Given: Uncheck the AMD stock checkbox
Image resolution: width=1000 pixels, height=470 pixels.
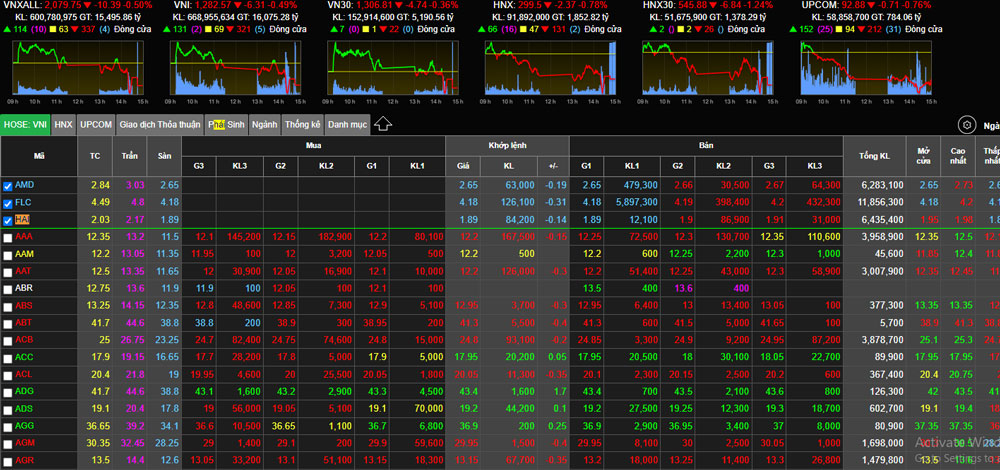Looking at the screenshot, I should tap(8, 186).
